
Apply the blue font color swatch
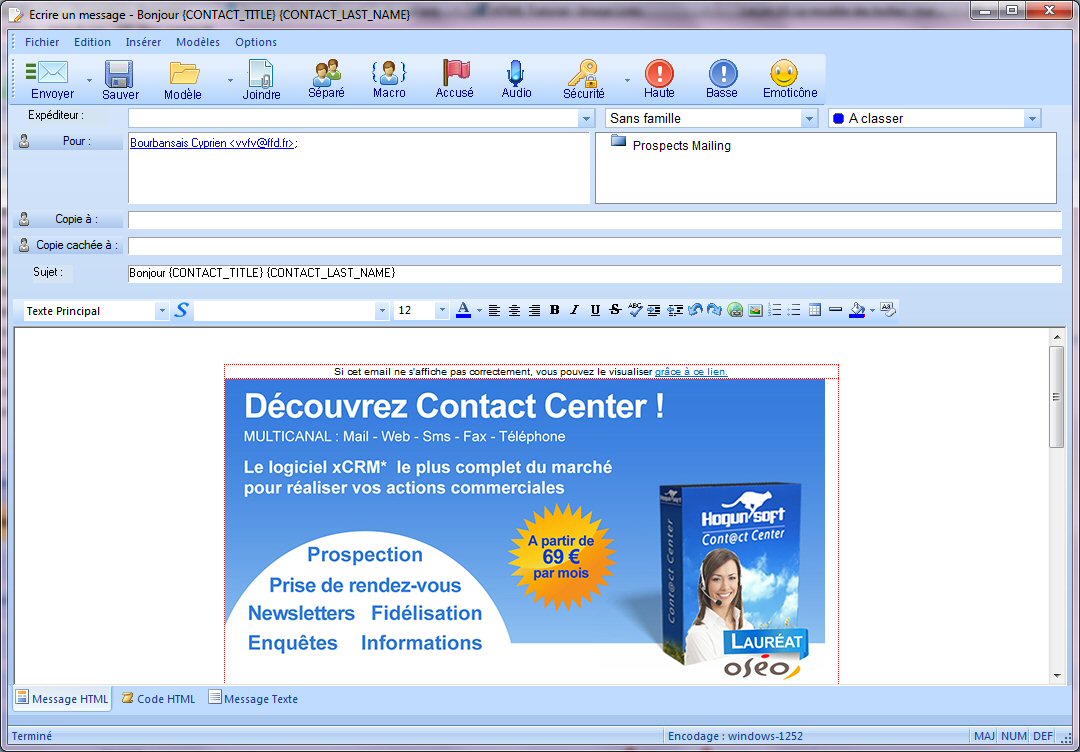[464, 311]
